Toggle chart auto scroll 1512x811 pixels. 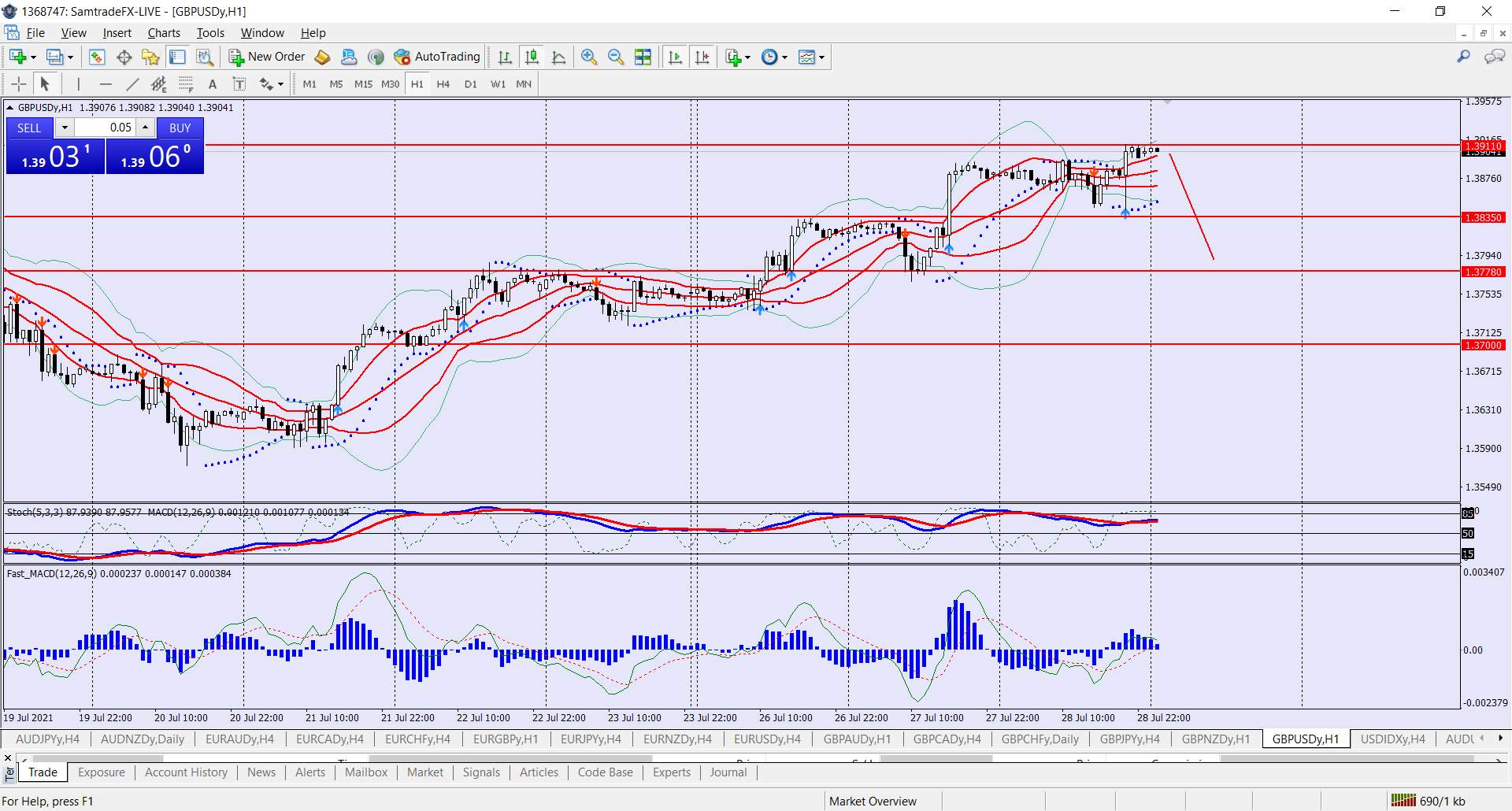tap(675, 57)
